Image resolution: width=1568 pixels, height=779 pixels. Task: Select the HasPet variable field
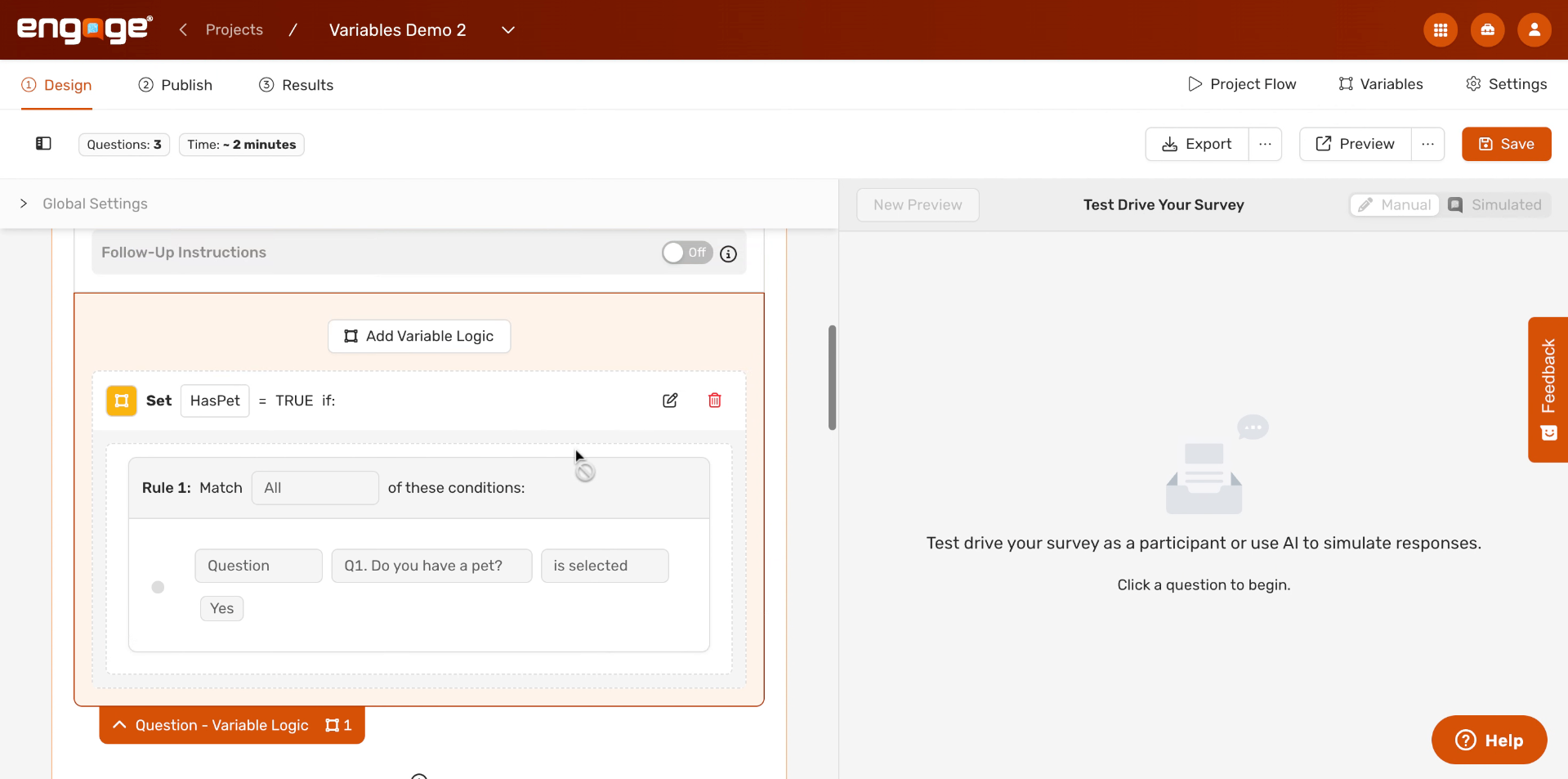click(215, 401)
